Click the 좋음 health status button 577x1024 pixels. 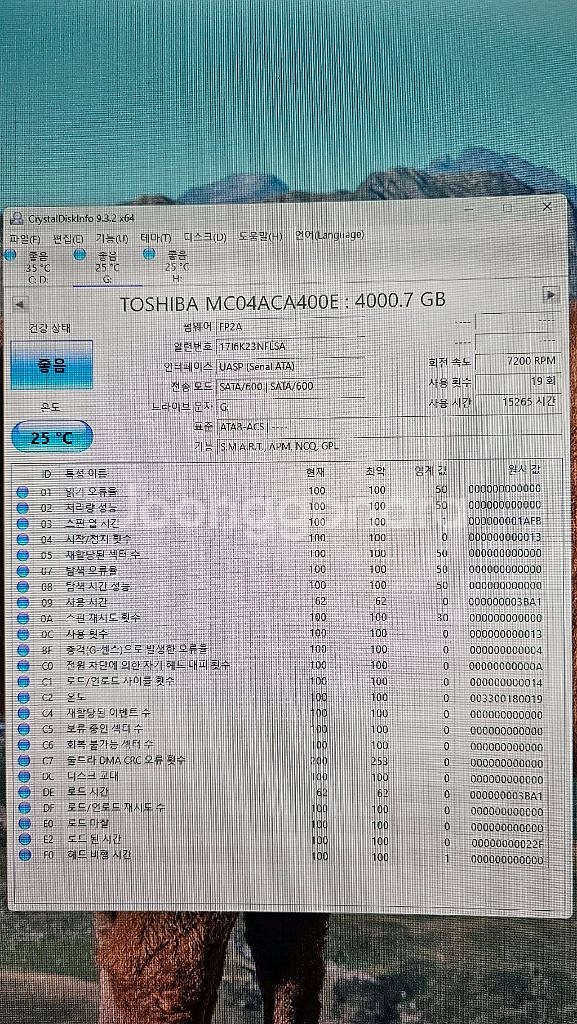(x=52, y=365)
